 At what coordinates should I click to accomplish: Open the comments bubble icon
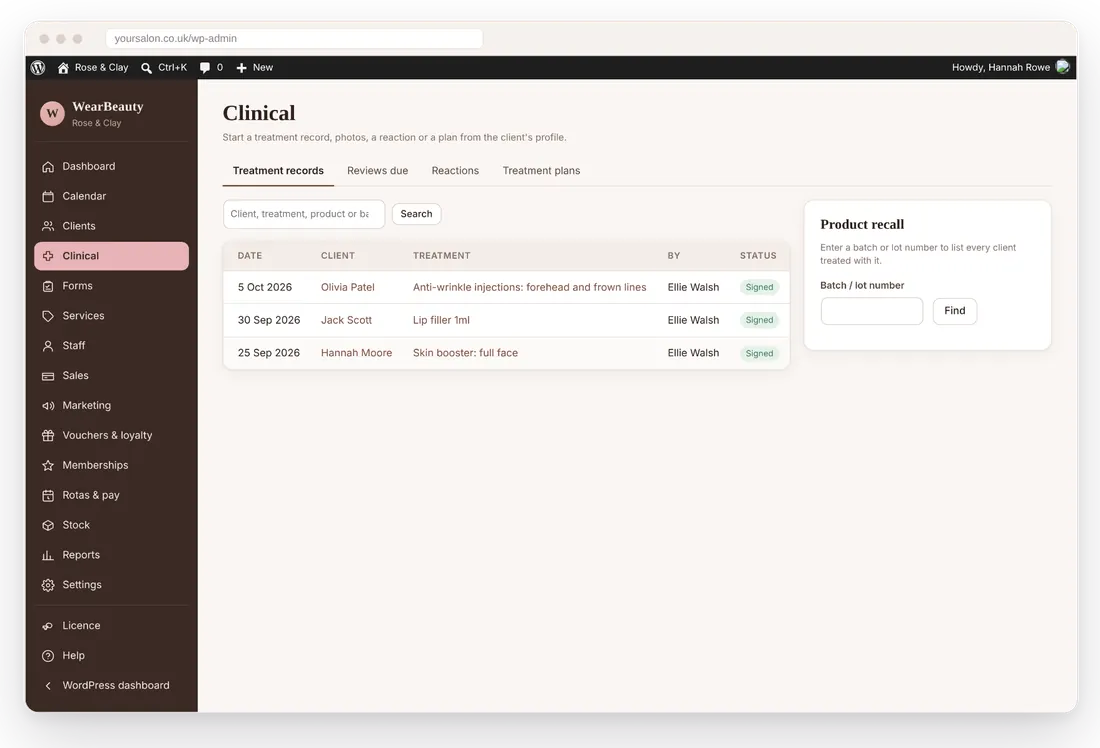pyautogui.click(x=205, y=68)
